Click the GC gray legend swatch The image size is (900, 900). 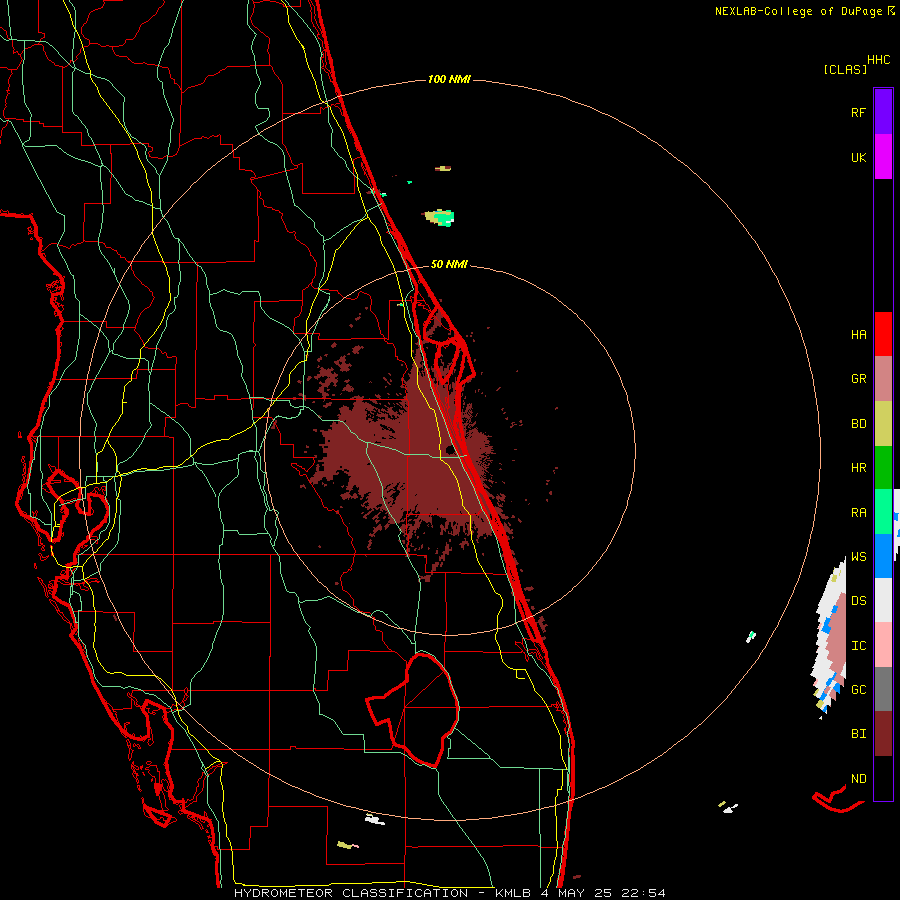883,689
